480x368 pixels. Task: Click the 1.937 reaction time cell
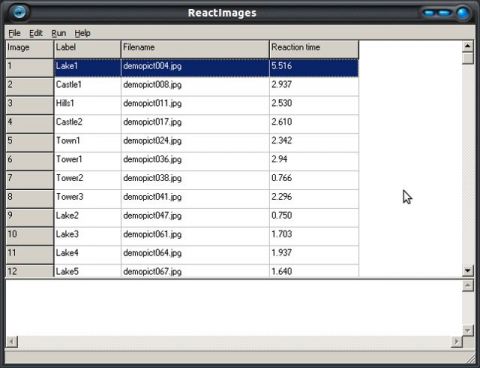(x=314, y=255)
